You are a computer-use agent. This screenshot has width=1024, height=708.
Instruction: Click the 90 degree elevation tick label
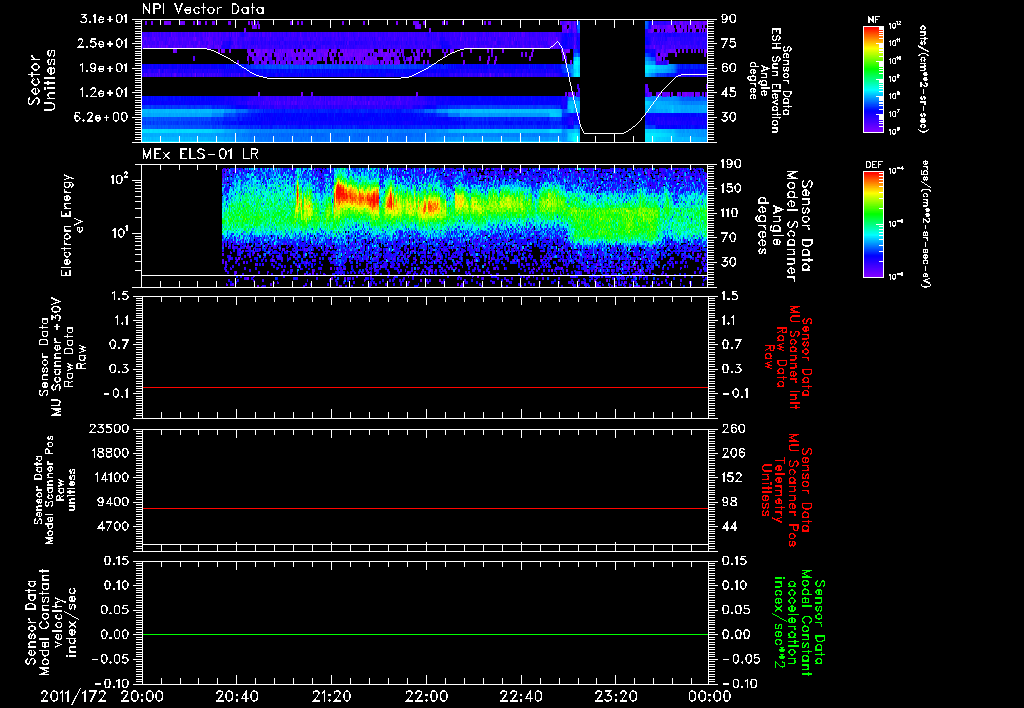click(729, 19)
